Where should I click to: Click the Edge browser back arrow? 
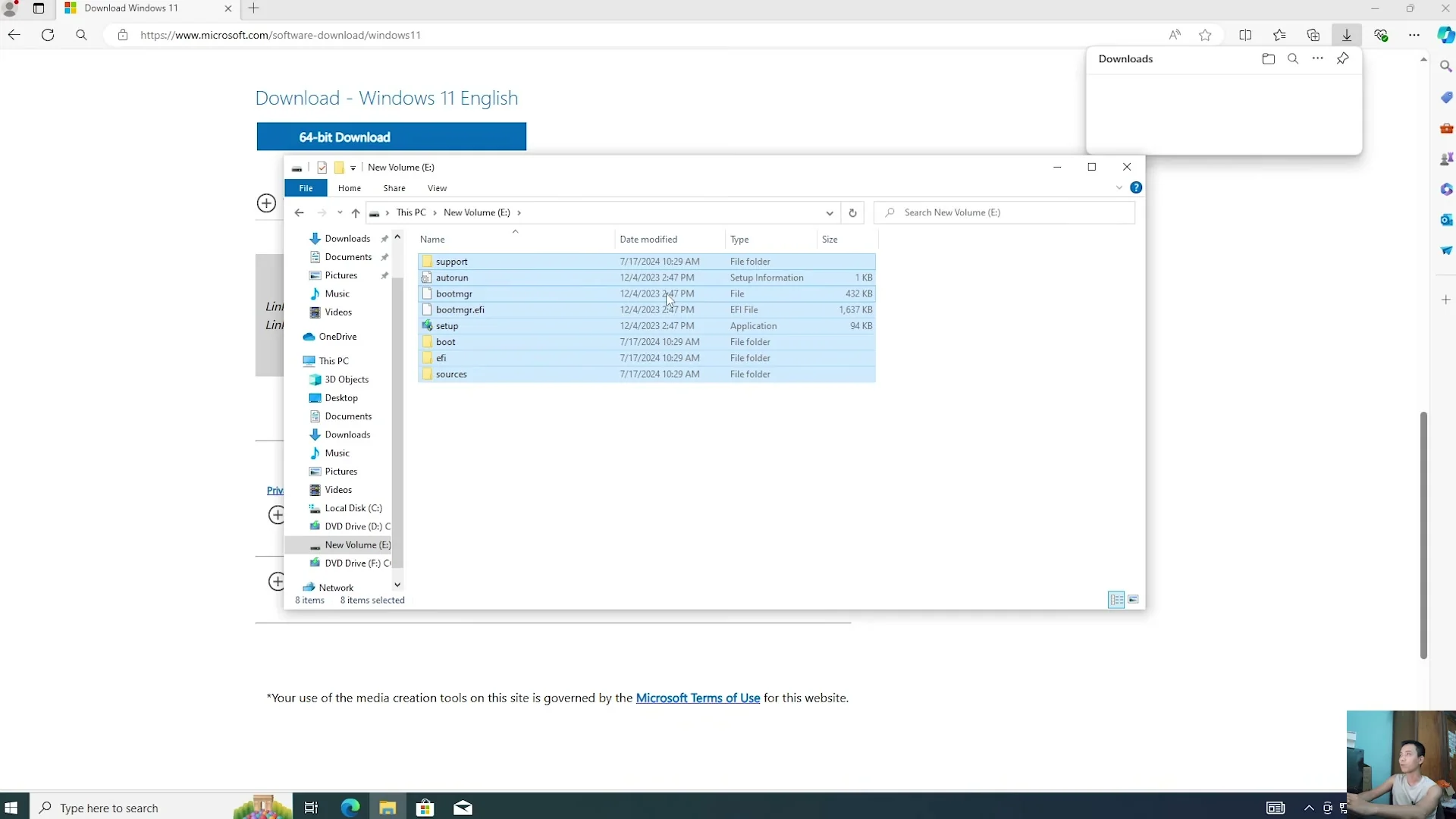(x=14, y=35)
